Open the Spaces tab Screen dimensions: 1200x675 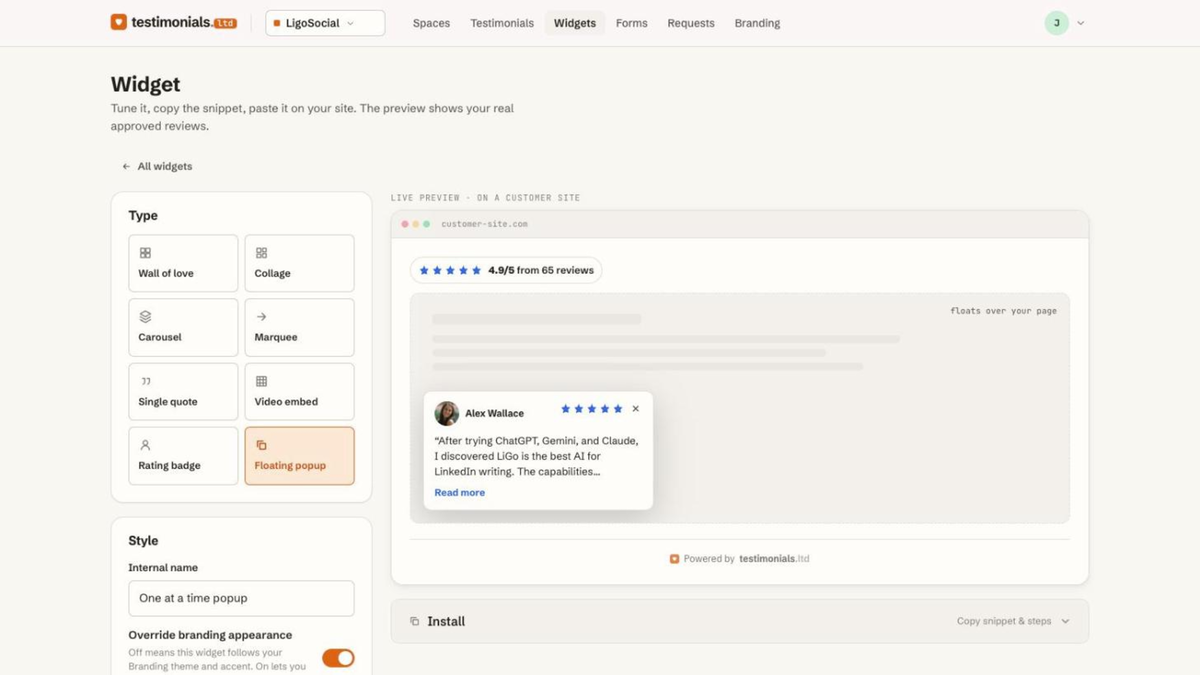(x=431, y=23)
